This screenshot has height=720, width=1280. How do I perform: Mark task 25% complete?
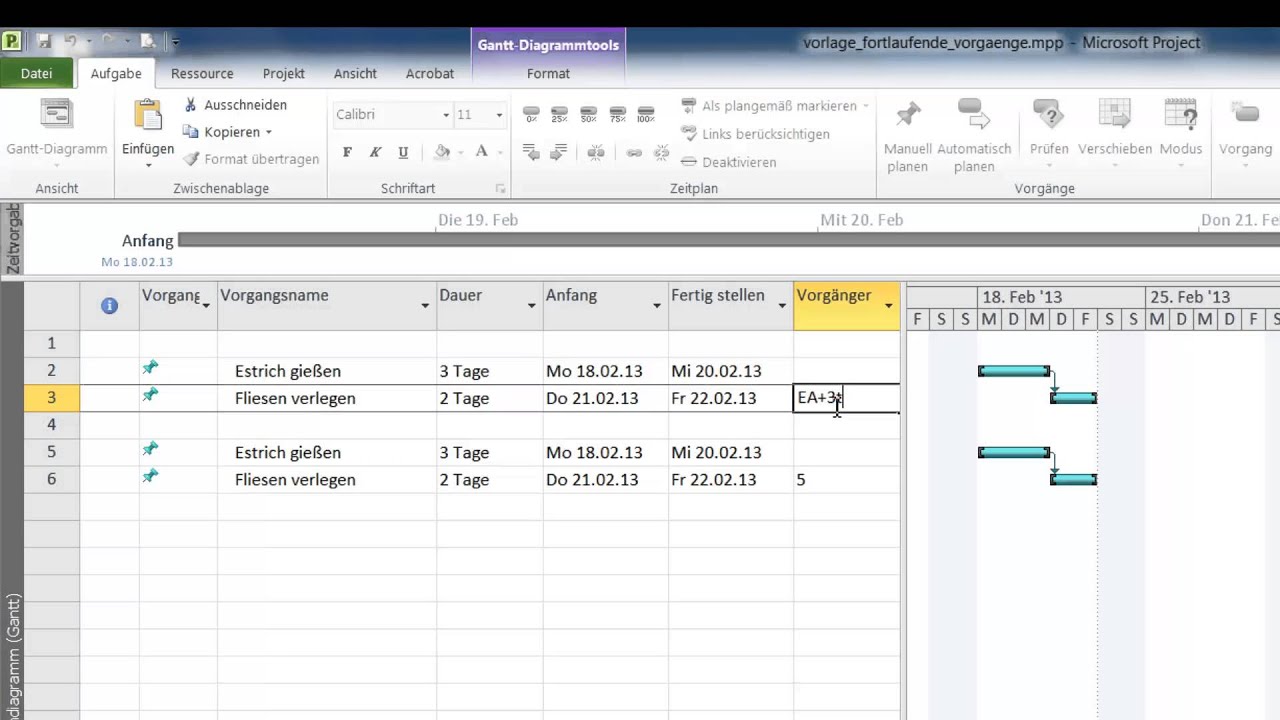click(559, 114)
